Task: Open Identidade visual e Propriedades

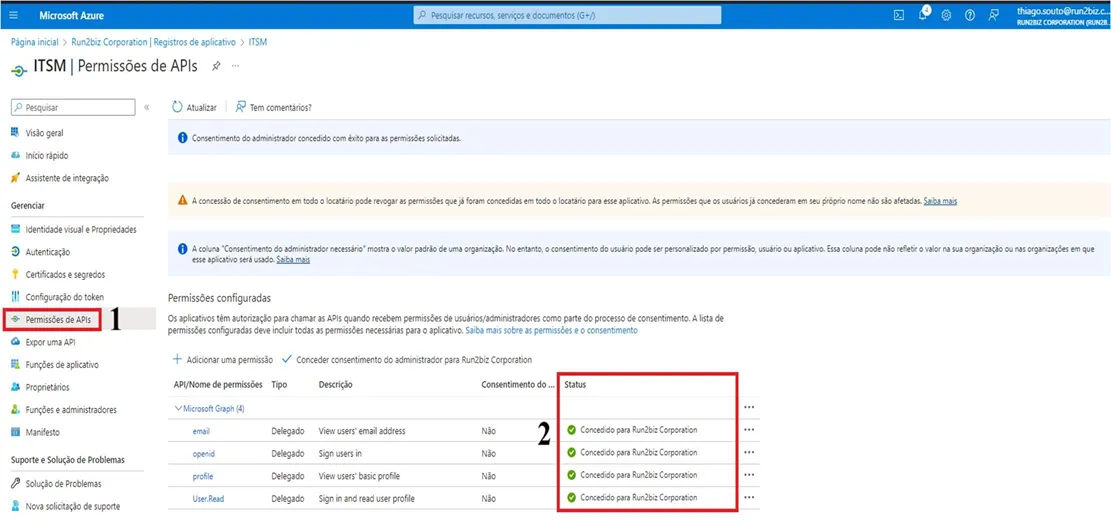Action: 81,230
